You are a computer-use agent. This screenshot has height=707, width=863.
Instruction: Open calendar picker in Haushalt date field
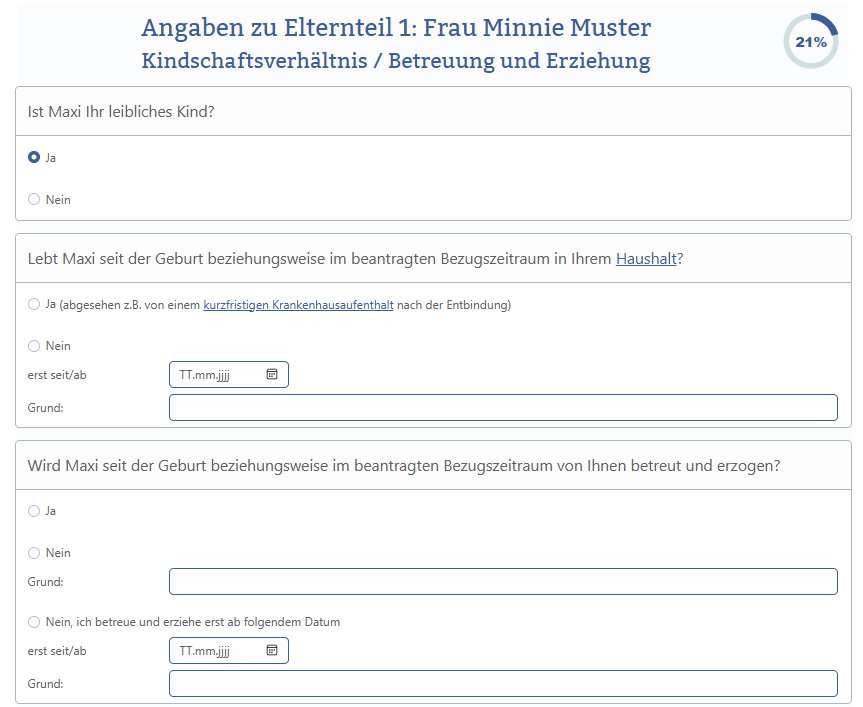click(272, 375)
